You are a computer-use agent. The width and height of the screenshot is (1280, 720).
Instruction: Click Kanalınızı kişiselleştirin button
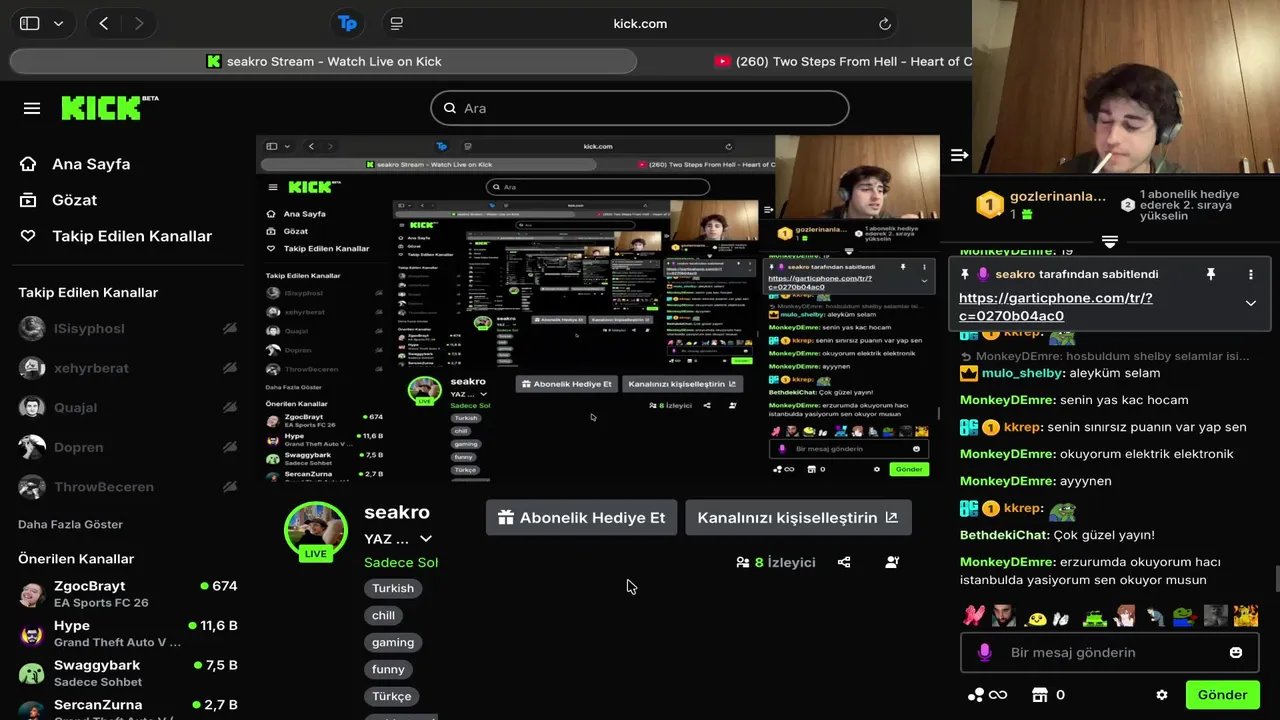coord(798,518)
